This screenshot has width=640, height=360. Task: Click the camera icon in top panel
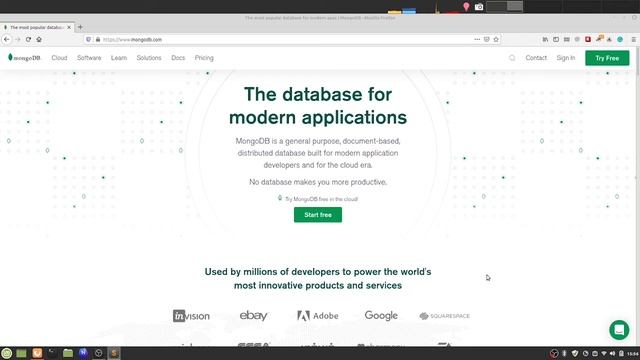(479, 7)
